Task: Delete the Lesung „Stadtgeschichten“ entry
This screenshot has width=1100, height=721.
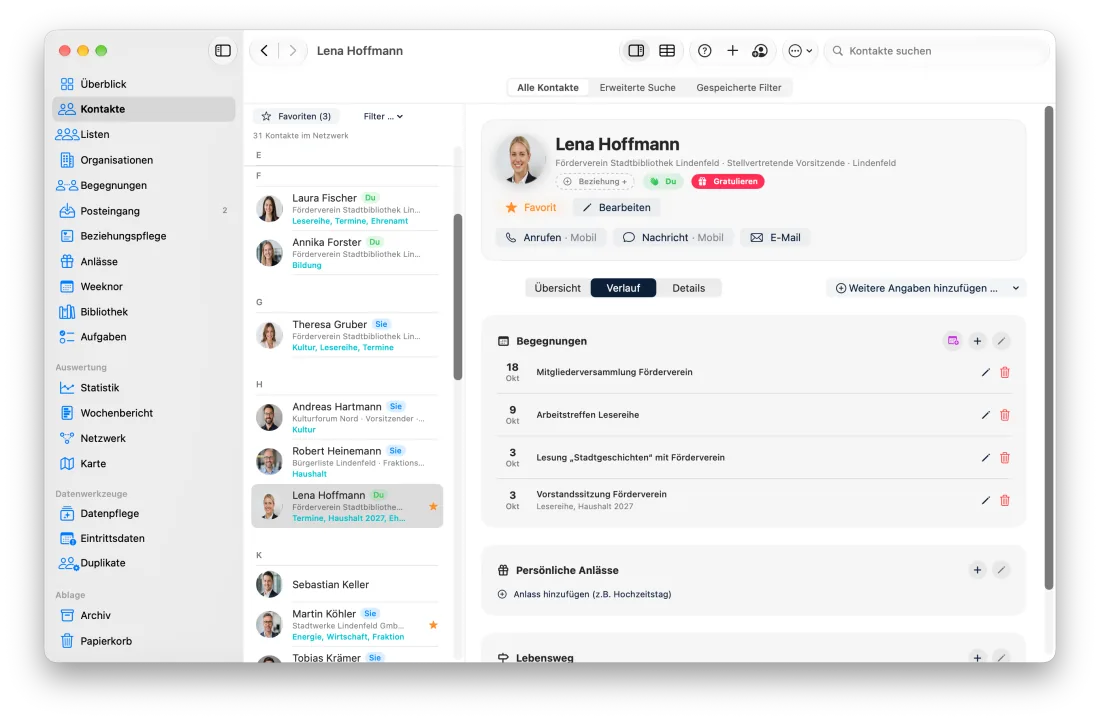Action: [1005, 458]
